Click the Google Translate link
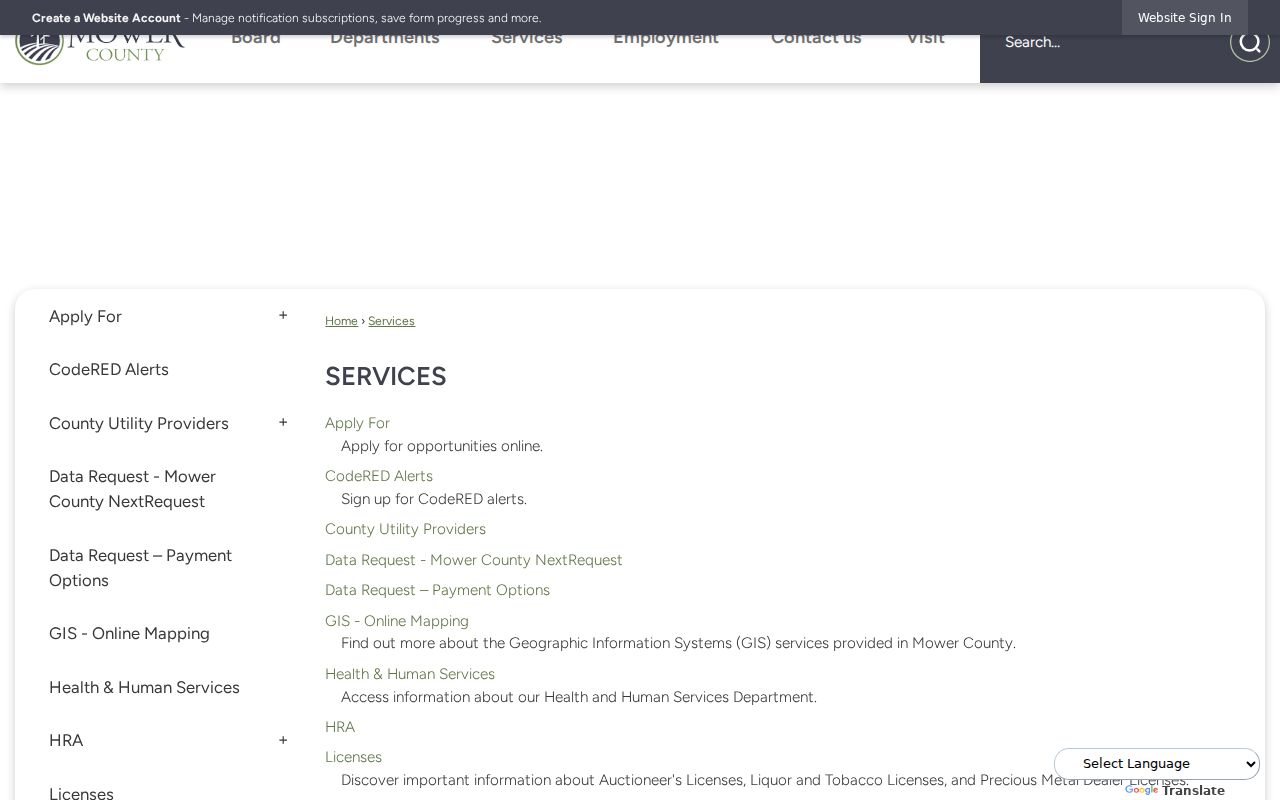 click(x=1175, y=791)
